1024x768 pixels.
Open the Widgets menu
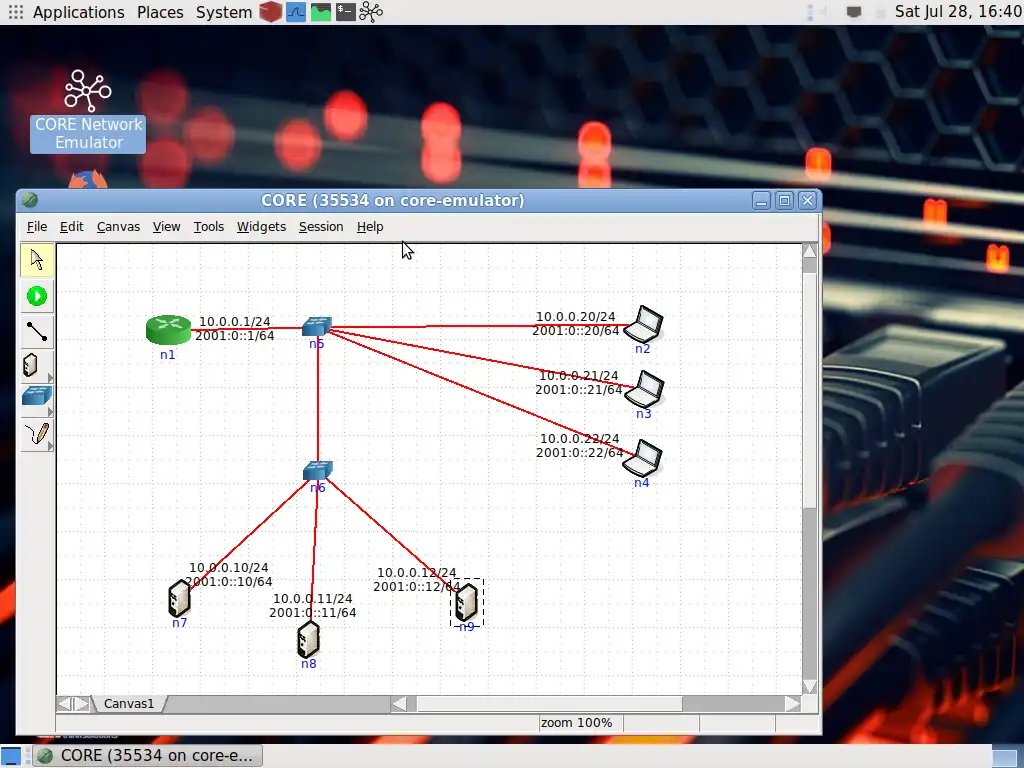(x=261, y=227)
